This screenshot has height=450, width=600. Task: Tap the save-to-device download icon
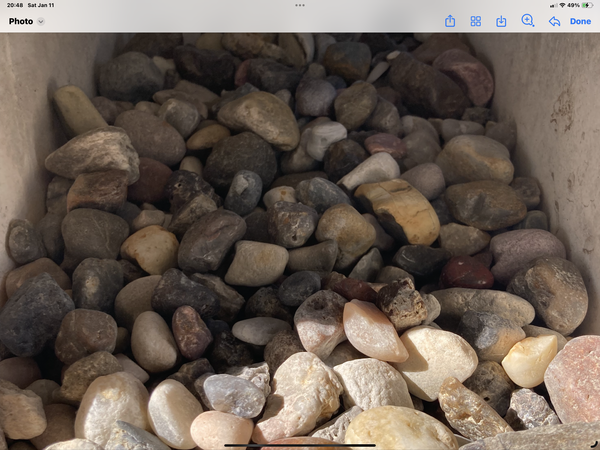[x=501, y=21]
